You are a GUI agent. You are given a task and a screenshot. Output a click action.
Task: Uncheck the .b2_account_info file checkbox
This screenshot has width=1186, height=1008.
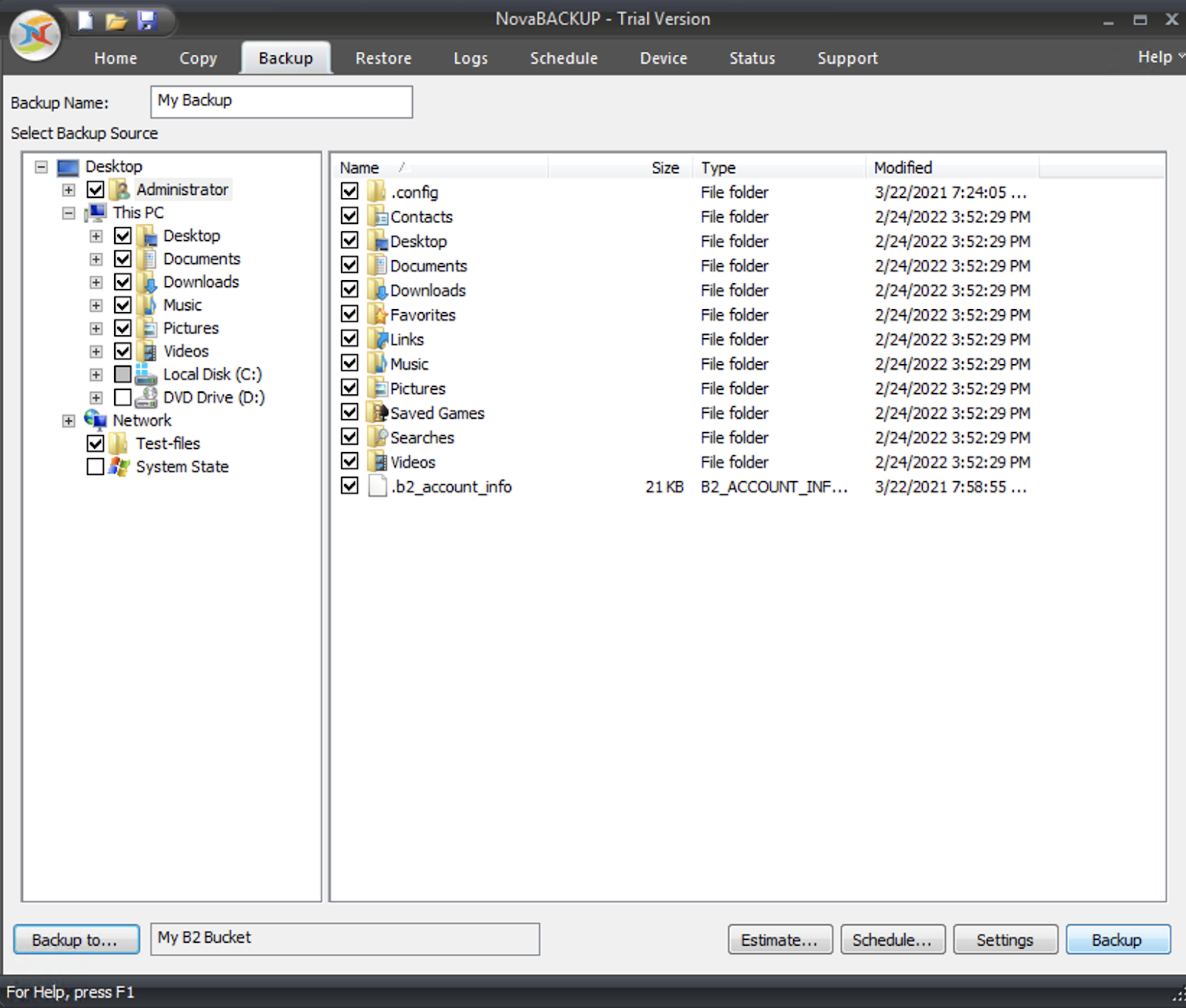pos(350,486)
